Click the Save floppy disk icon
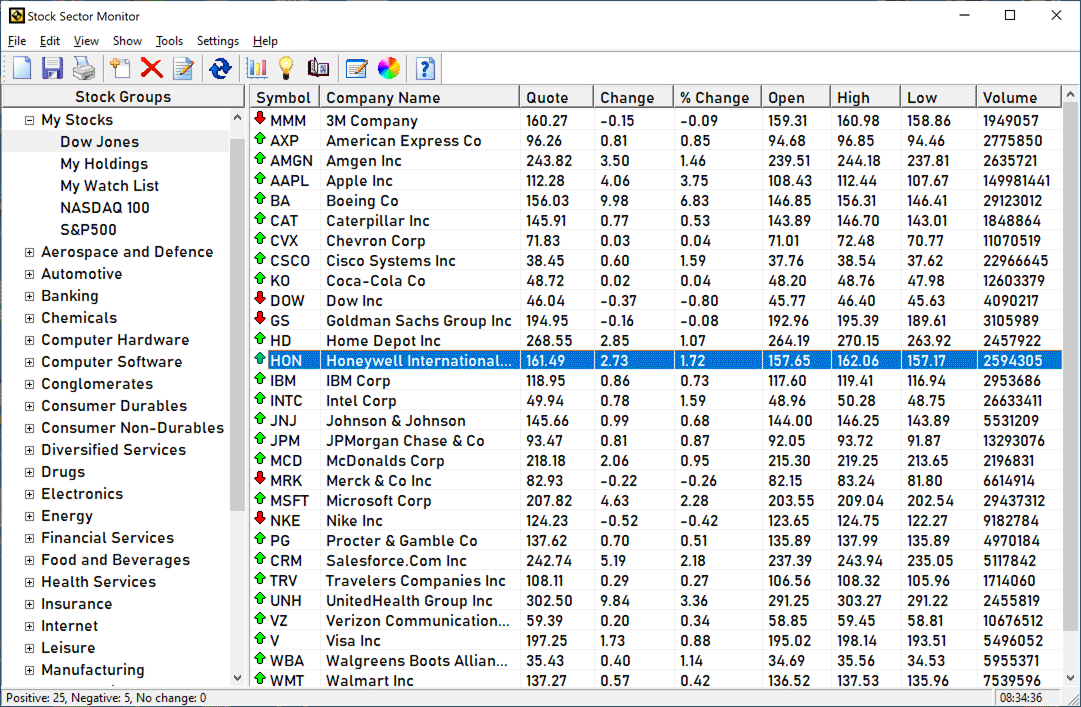This screenshot has height=707, width=1081. (x=52, y=68)
